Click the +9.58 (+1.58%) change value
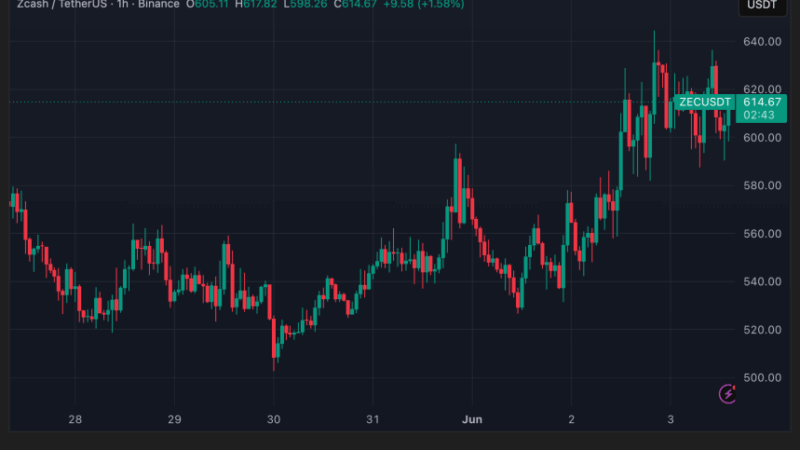Image resolution: width=800 pixels, height=450 pixels. tap(424, 5)
